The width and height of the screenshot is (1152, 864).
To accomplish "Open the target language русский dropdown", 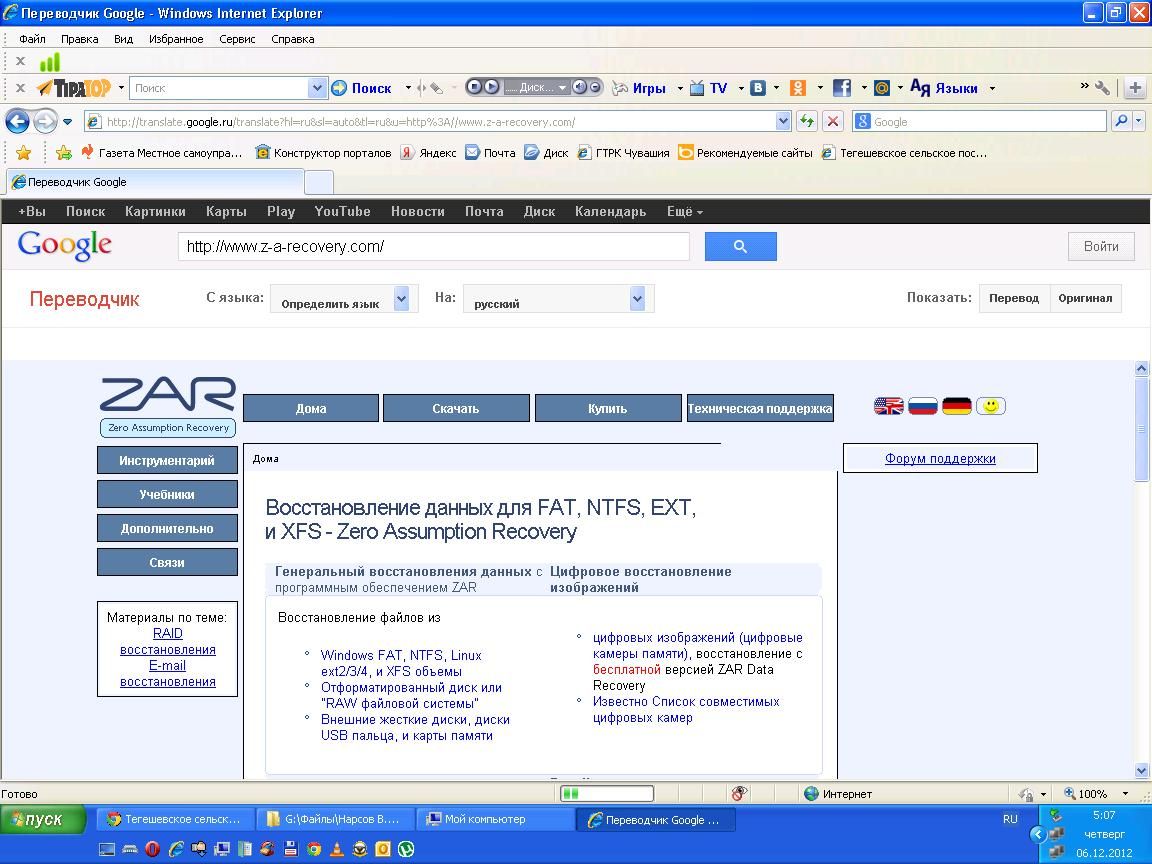I will [x=558, y=299].
